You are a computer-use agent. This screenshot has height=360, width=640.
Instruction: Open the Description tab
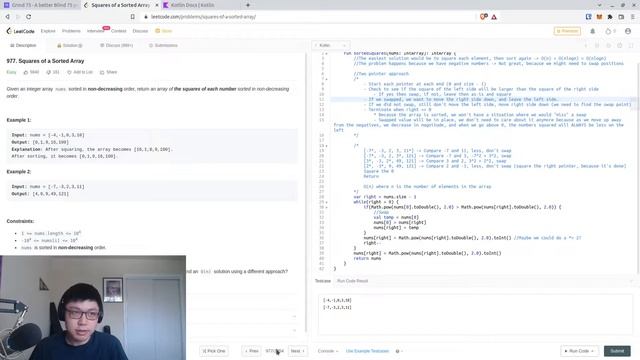coord(23,45)
